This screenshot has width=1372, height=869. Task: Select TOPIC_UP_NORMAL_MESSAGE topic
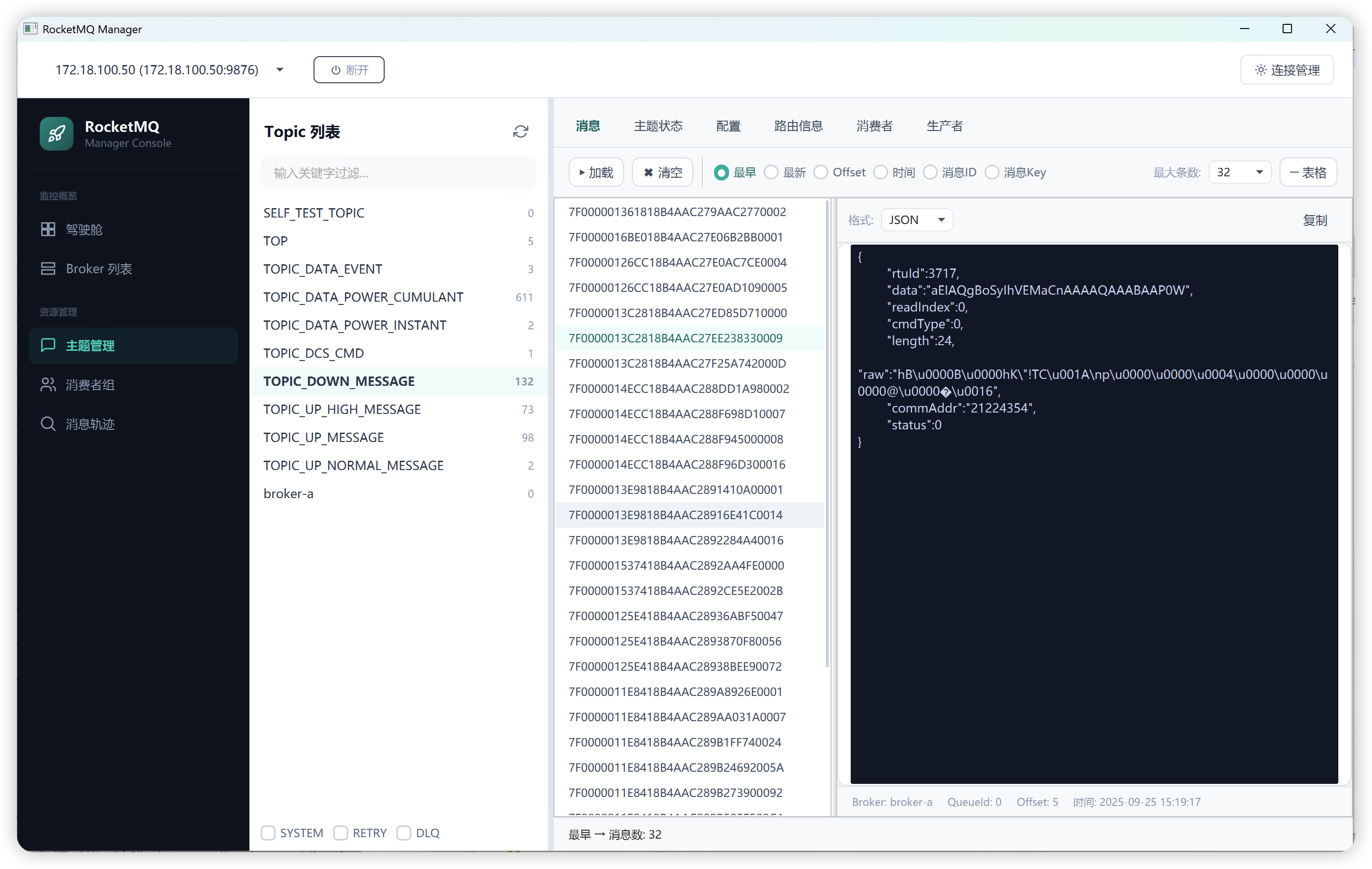click(x=398, y=466)
